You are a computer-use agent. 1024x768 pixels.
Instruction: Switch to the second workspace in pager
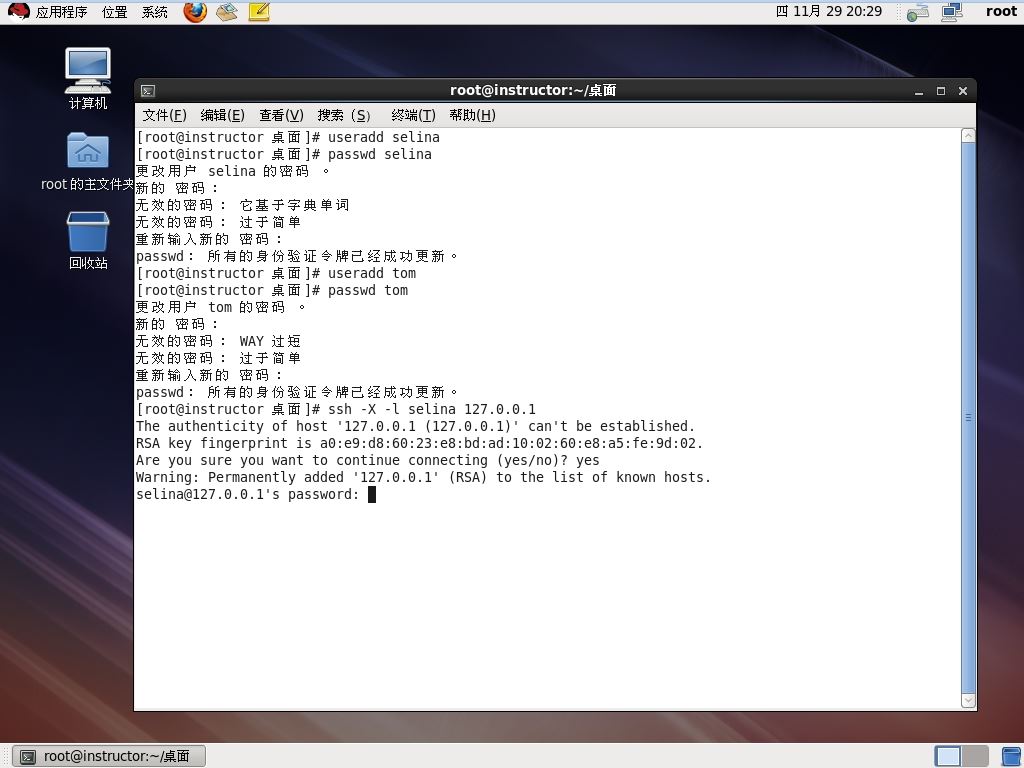coord(975,756)
